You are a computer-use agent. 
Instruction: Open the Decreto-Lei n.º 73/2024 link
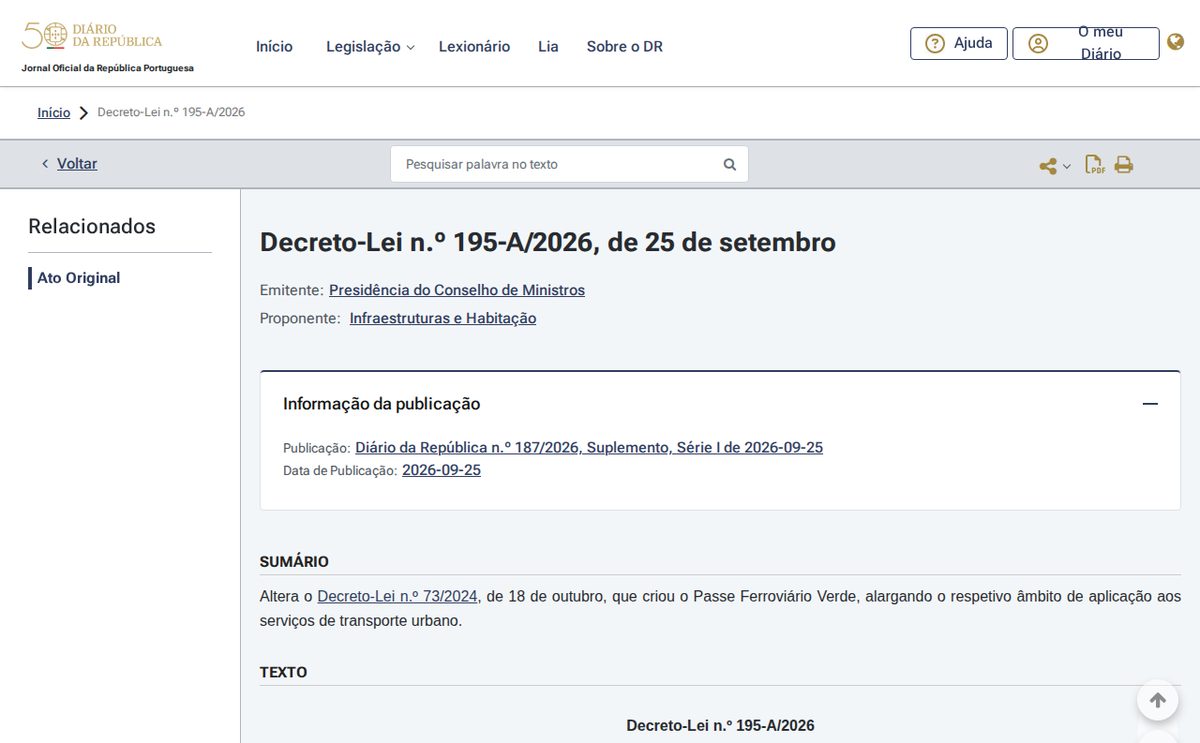[x=397, y=597]
